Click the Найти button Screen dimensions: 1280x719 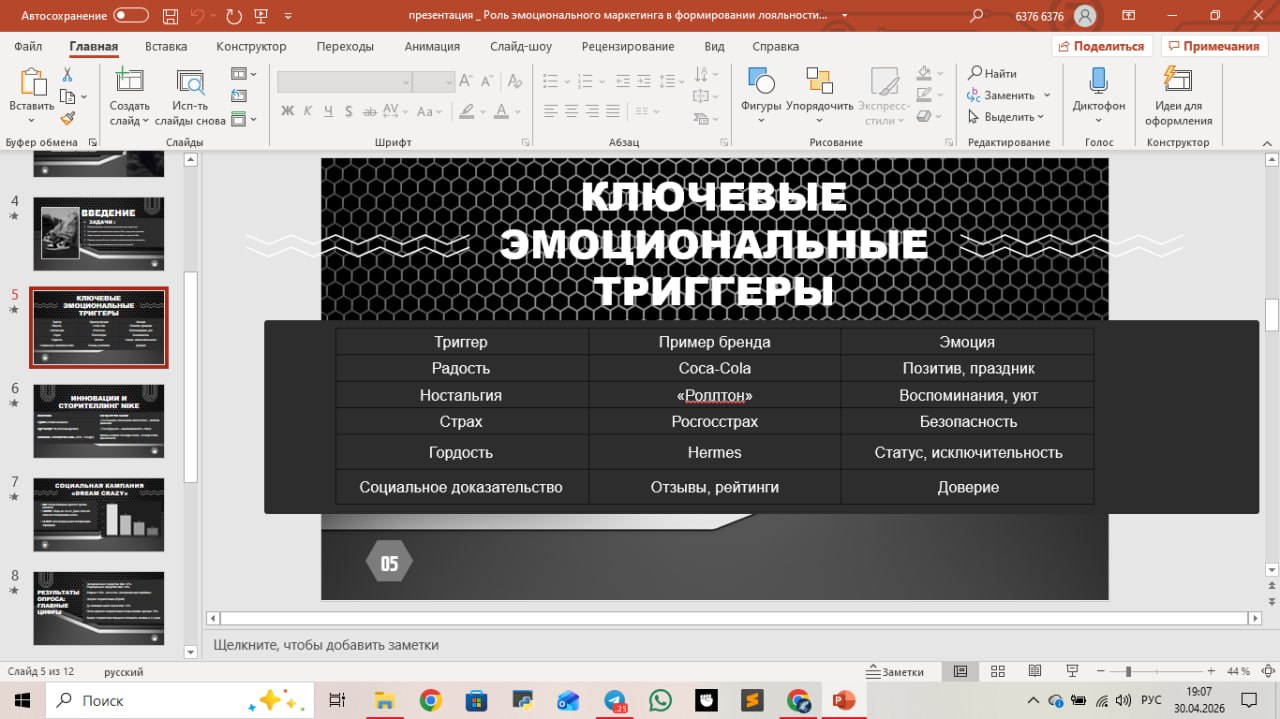(992, 73)
